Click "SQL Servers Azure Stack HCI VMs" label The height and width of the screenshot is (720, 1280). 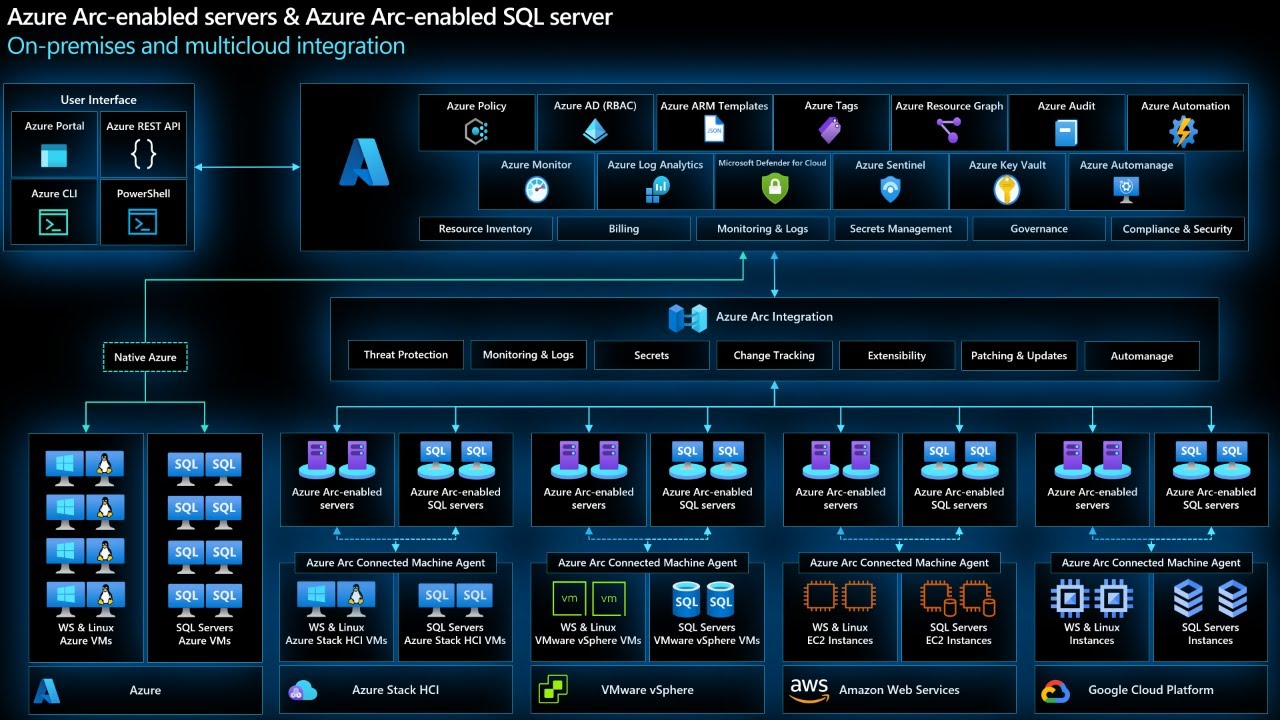point(455,634)
